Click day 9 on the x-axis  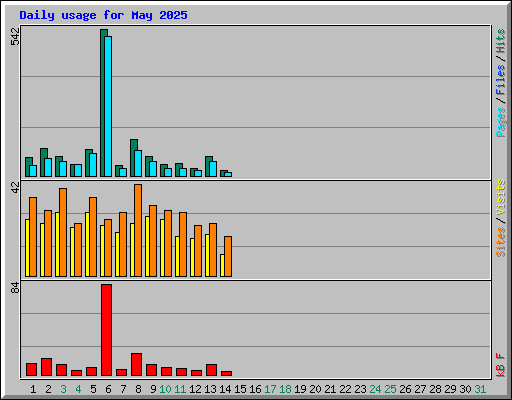coord(153,389)
